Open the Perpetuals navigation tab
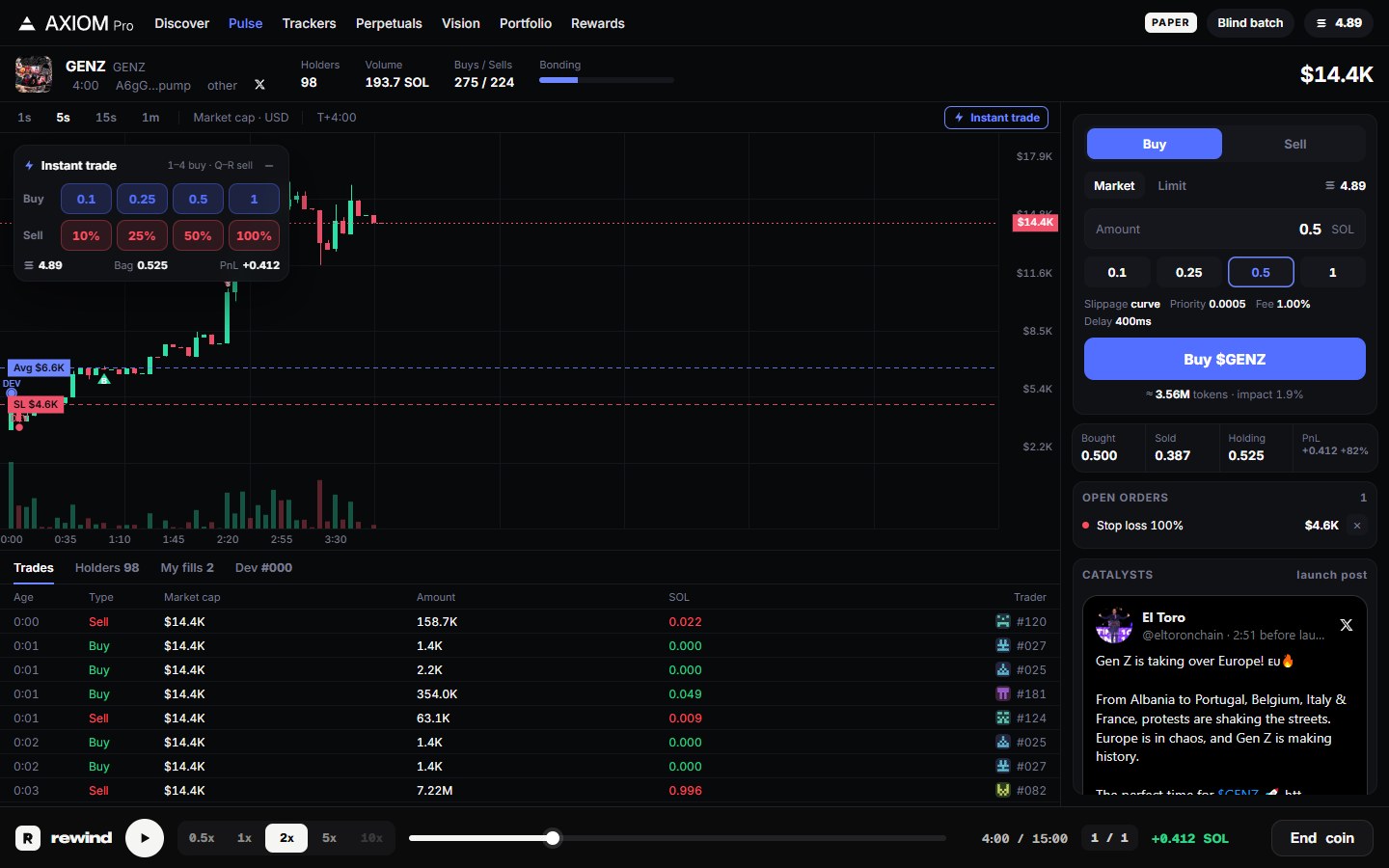 click(x=389, y=23)
